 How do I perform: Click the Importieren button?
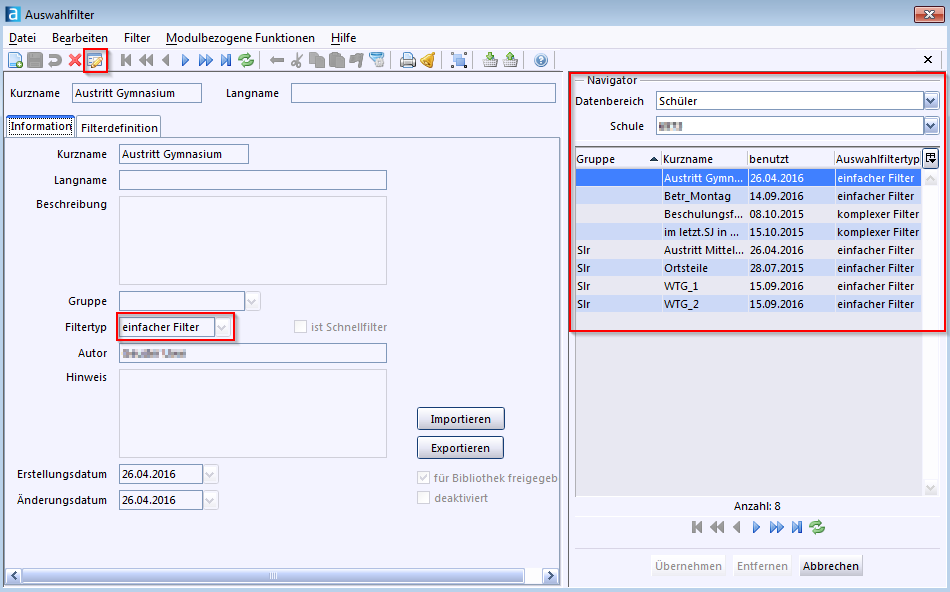coord(460,419)
